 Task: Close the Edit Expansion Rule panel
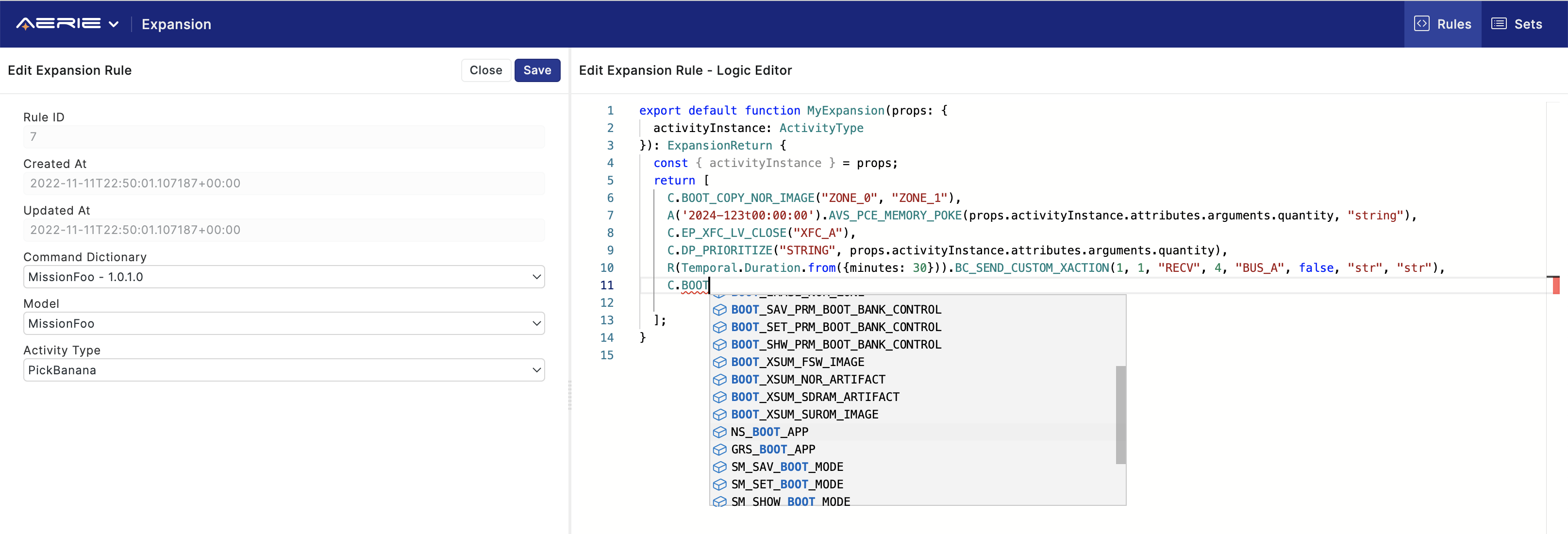point(486,70)
